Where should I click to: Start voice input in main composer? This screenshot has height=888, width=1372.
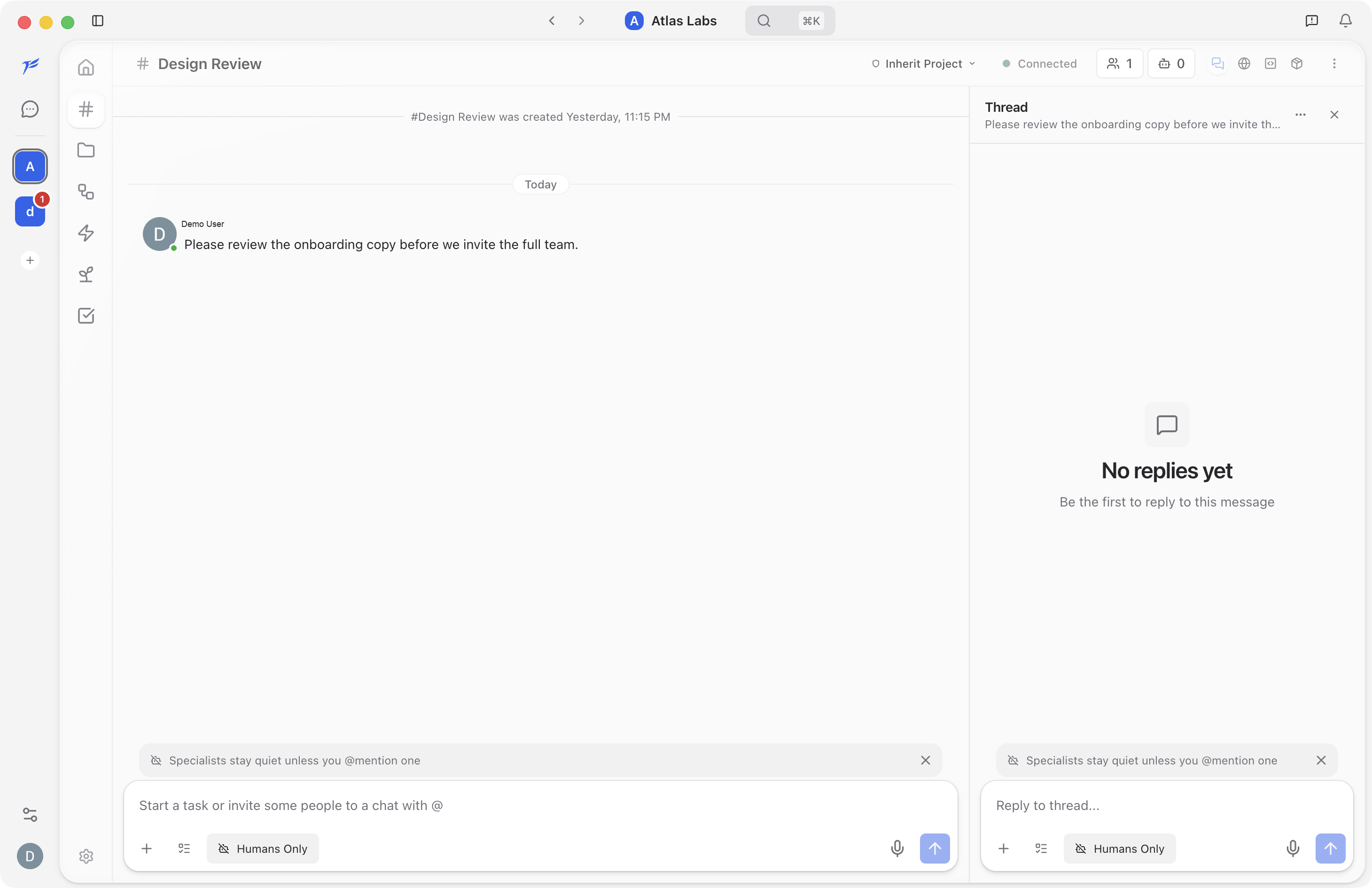click(x=897, y=849)
